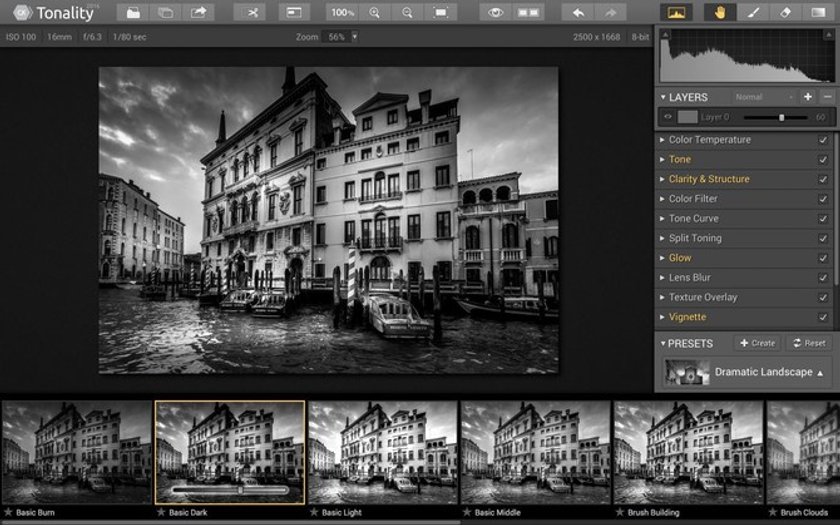
Task: Open the layer blend mode Normal dropdown
Action: tap(763, 97)
